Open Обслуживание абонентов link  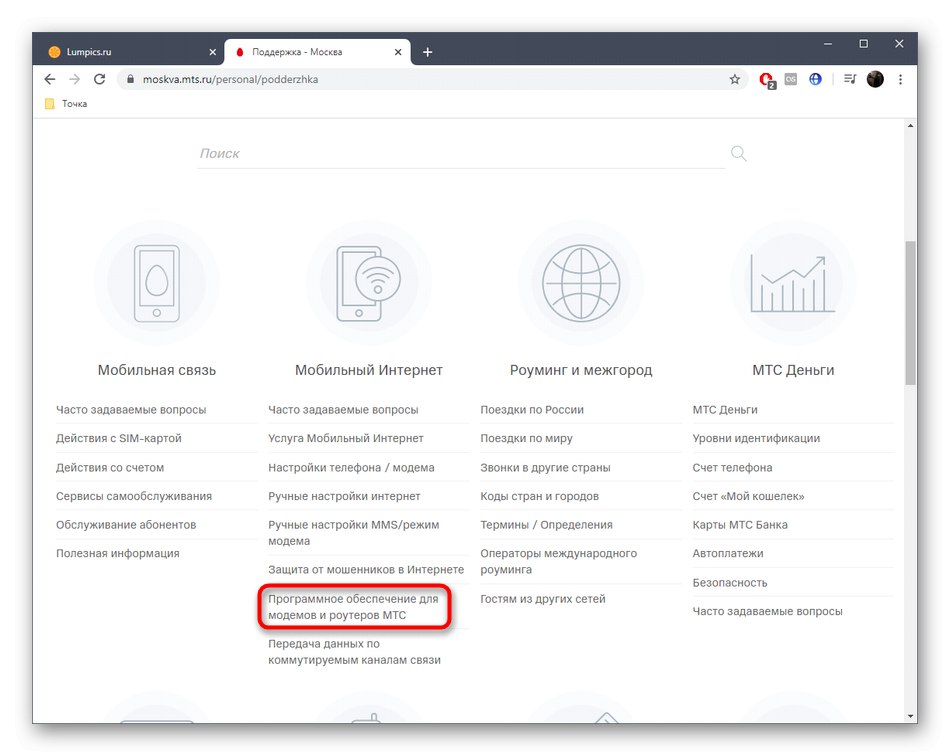coord(126,525)
